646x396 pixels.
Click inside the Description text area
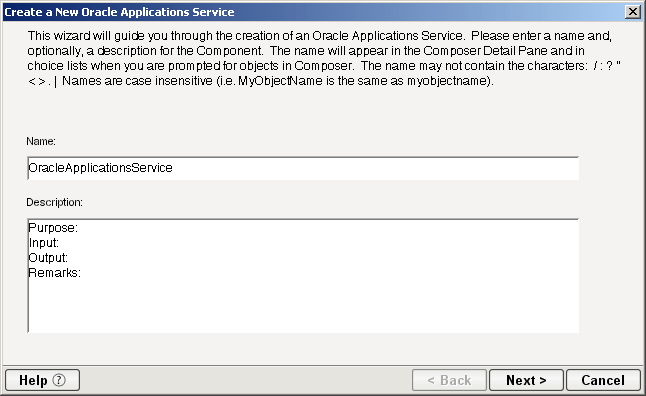pyautogui.click(x=303, y=276)
